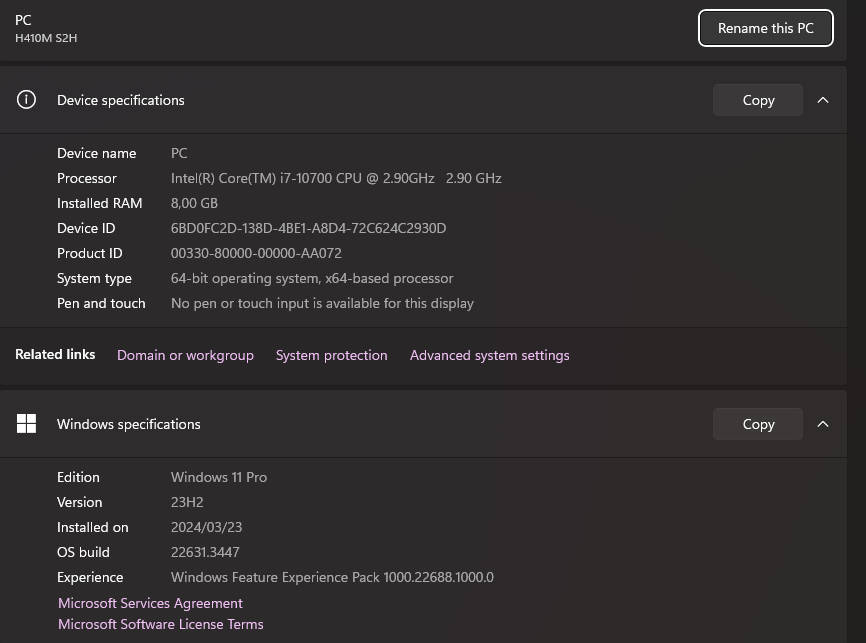
Task: Open the Microsoft Software License Terms
Action: (x=161, y=624)
